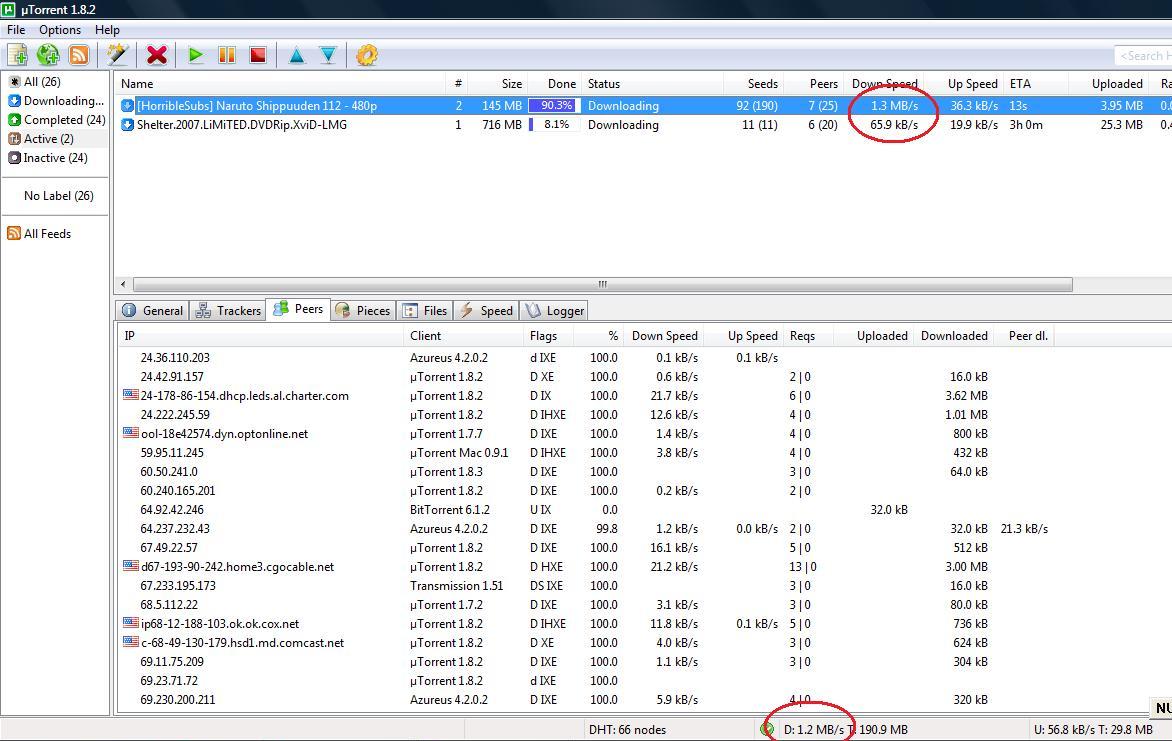Image resolution: width=1172 pixels, height=741 pixels.
Task: Select Active (2) in the sidebar
Action: tap(41, 138)
